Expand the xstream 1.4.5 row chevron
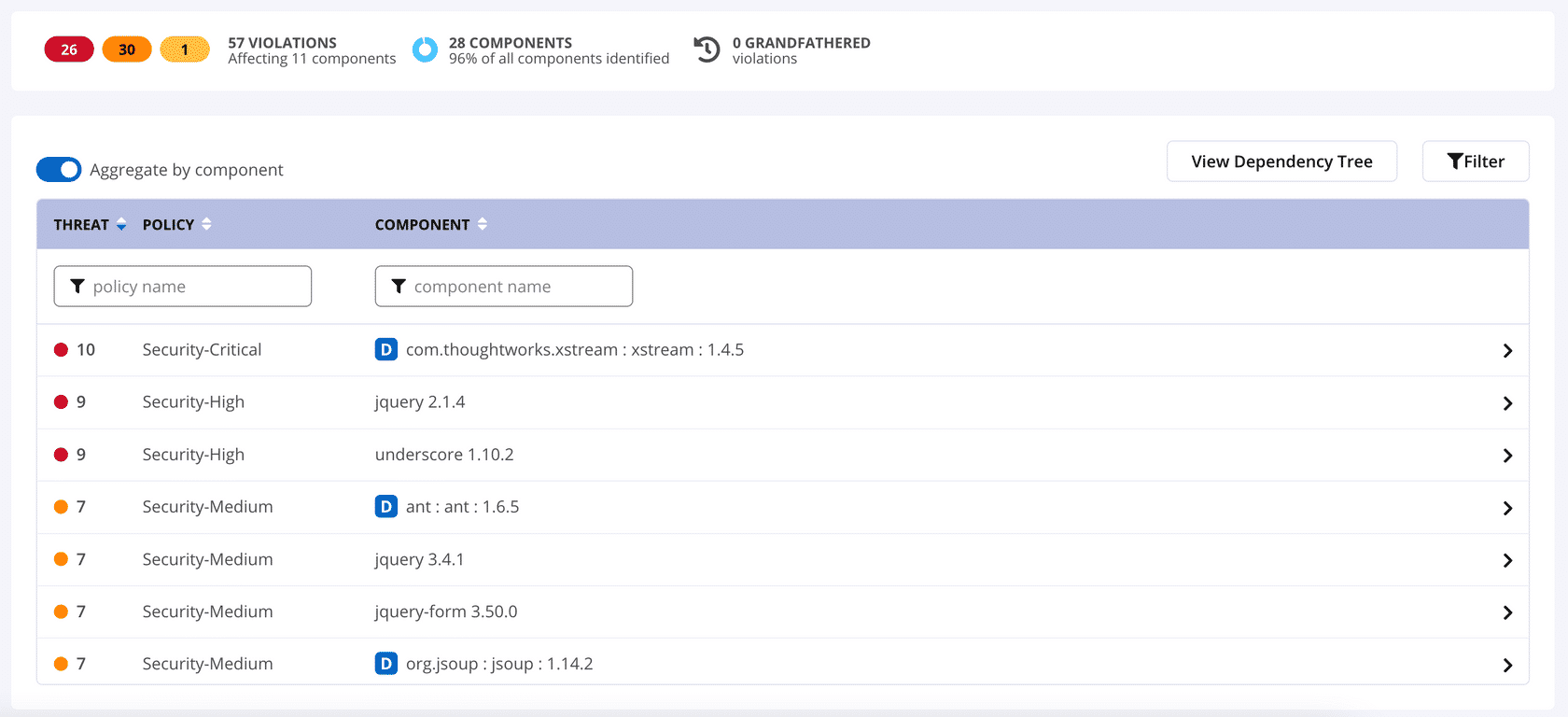This screenshot has width=1568, height=717. point(1506,351)
